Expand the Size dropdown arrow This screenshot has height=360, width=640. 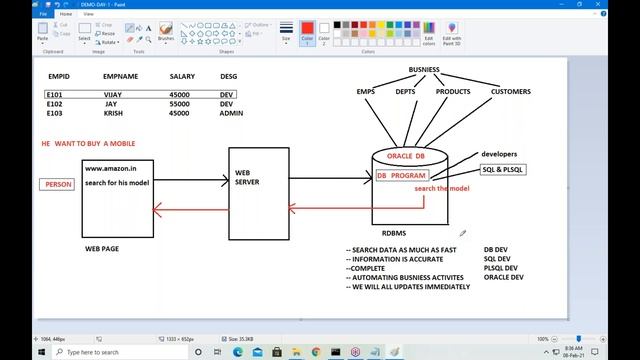click(286, 43)
